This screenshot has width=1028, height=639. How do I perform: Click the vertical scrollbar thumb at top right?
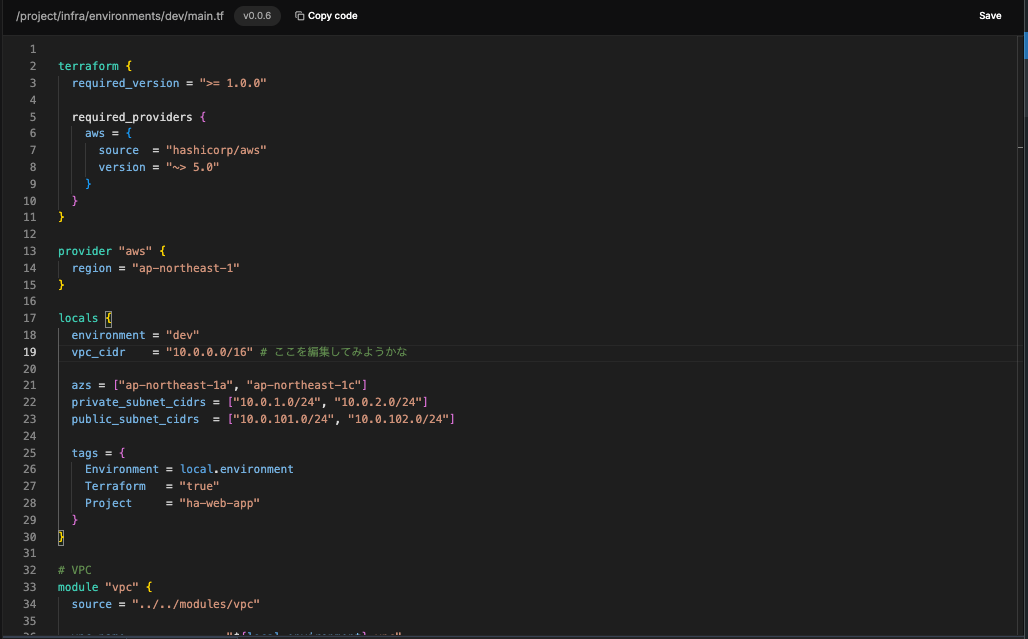(1025, 47)
